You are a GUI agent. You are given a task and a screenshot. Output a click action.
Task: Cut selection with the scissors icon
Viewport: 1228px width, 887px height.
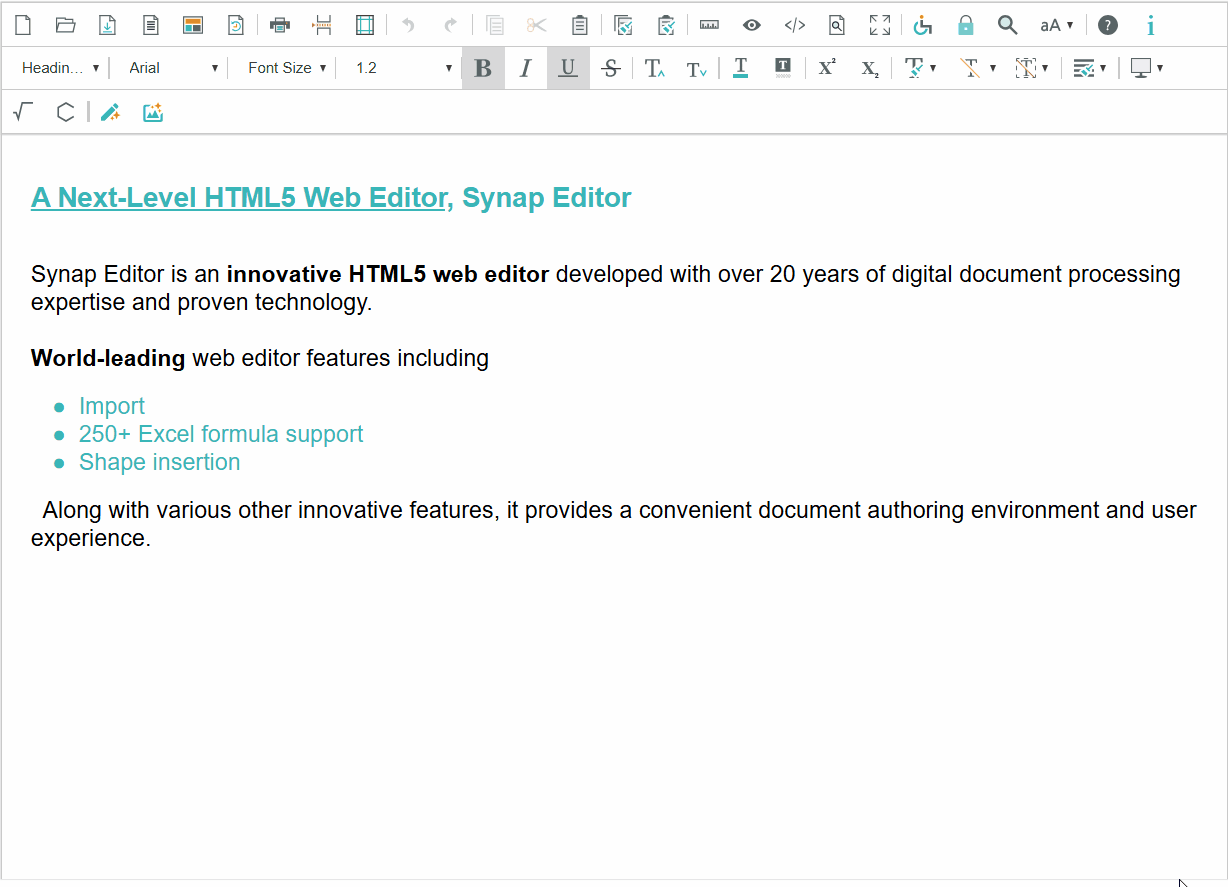click(x=537, y=25)
